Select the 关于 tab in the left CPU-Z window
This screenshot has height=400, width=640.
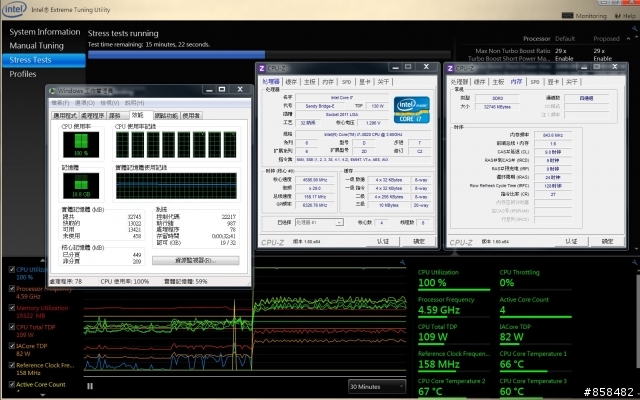[383, 82]
